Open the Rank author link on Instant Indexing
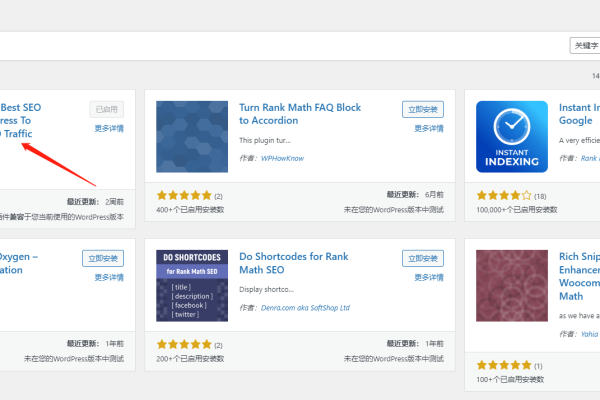Screen dimensions: 600x400 [x=590, y=158]
